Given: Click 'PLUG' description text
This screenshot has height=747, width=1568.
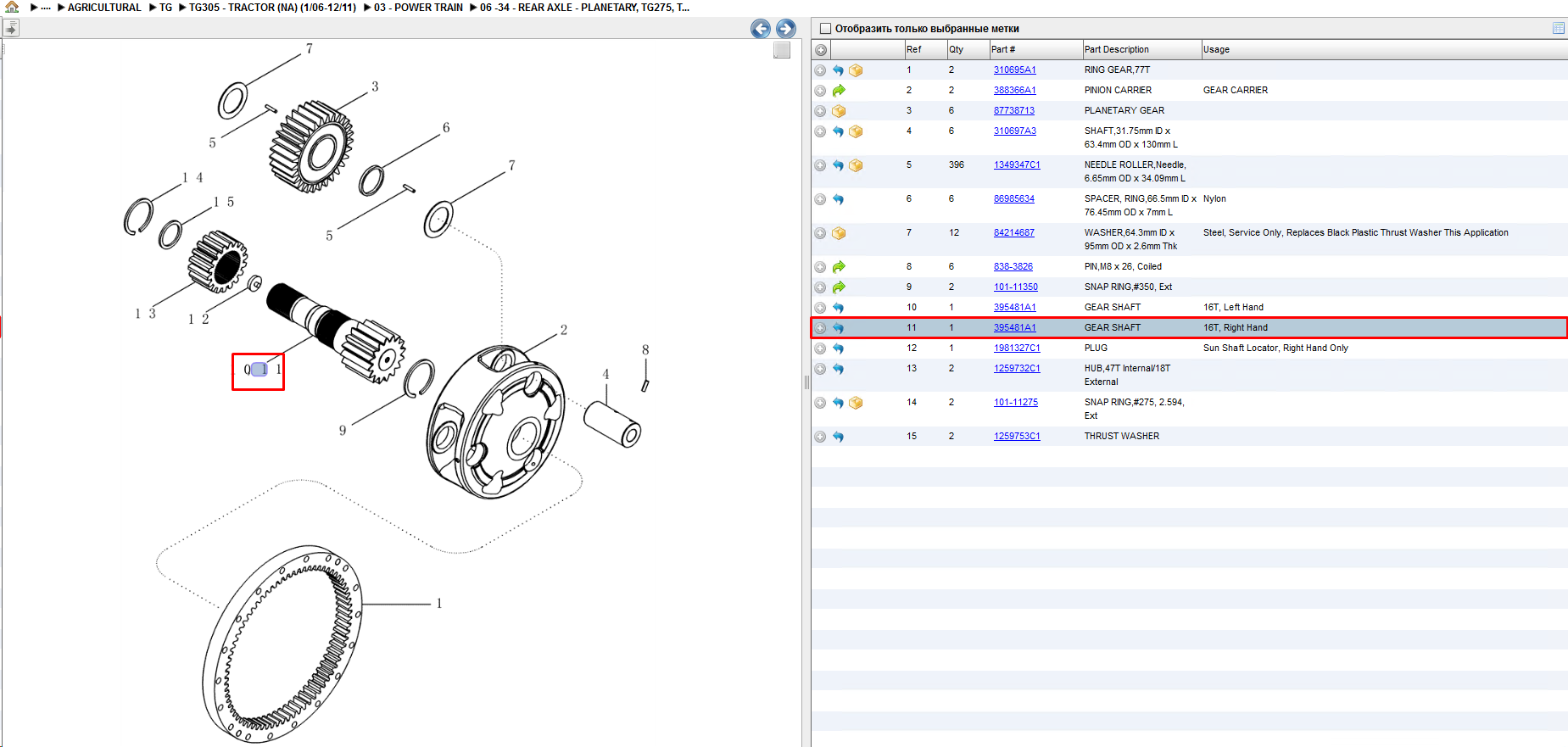Looking at the screenshot, I should tap(1096, 348).
